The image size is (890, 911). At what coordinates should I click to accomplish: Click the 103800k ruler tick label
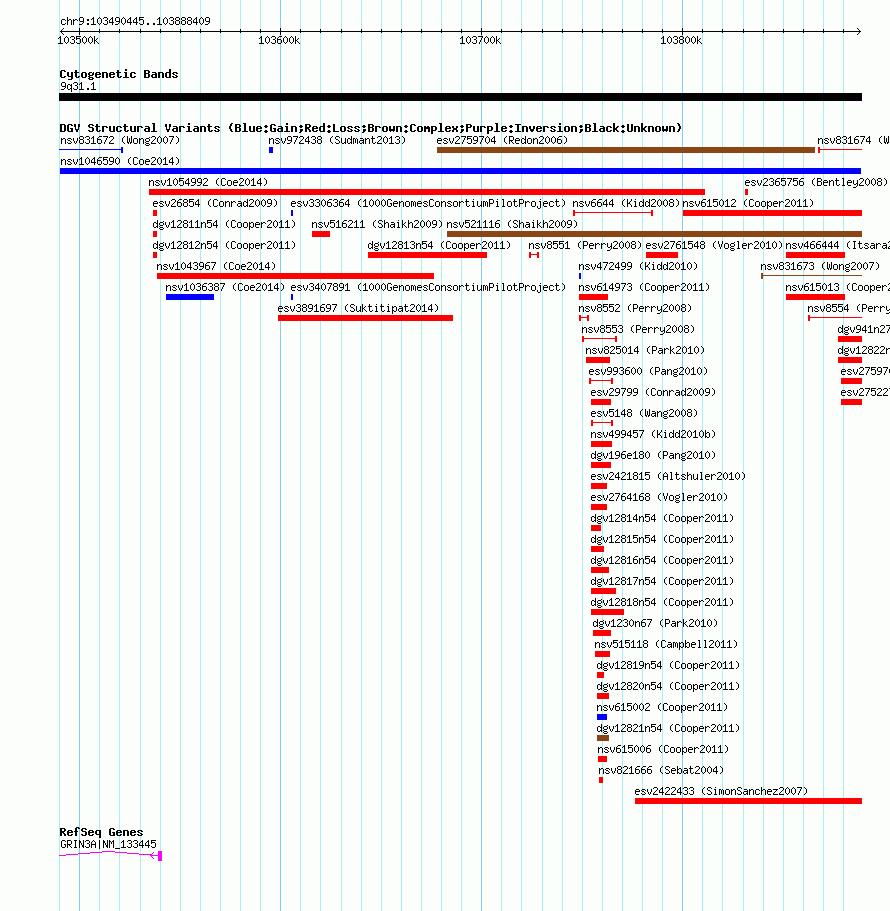[681, 40]
